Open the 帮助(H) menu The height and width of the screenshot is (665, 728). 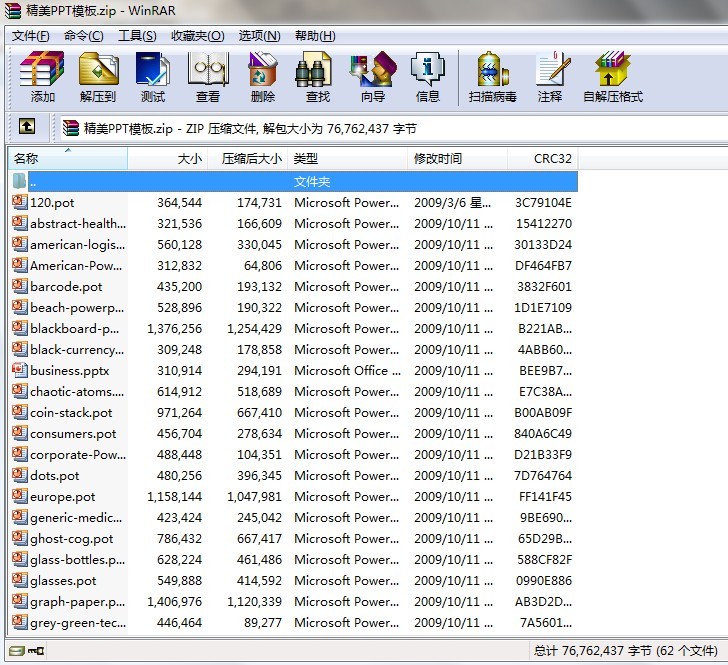pyautogui.click(x=315, y=36)
